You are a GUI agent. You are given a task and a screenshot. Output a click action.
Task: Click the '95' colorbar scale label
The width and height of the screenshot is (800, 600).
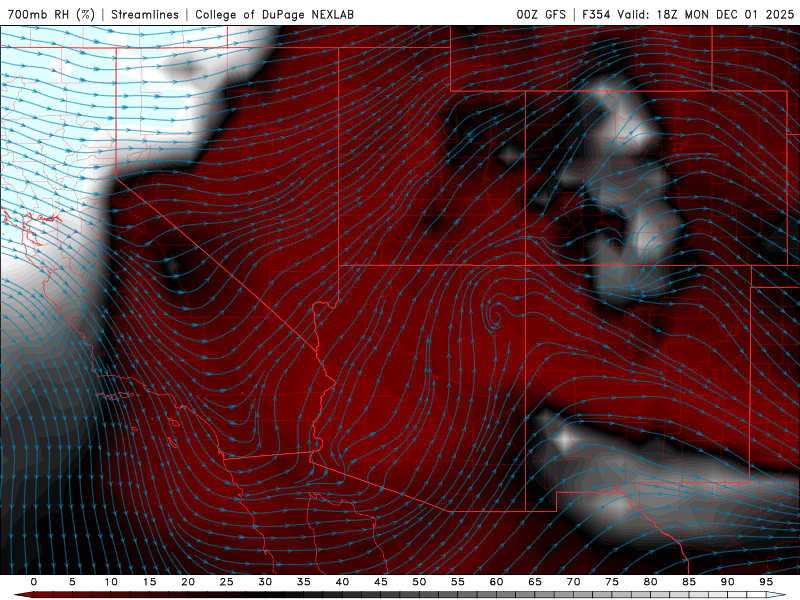click(766, 582)
